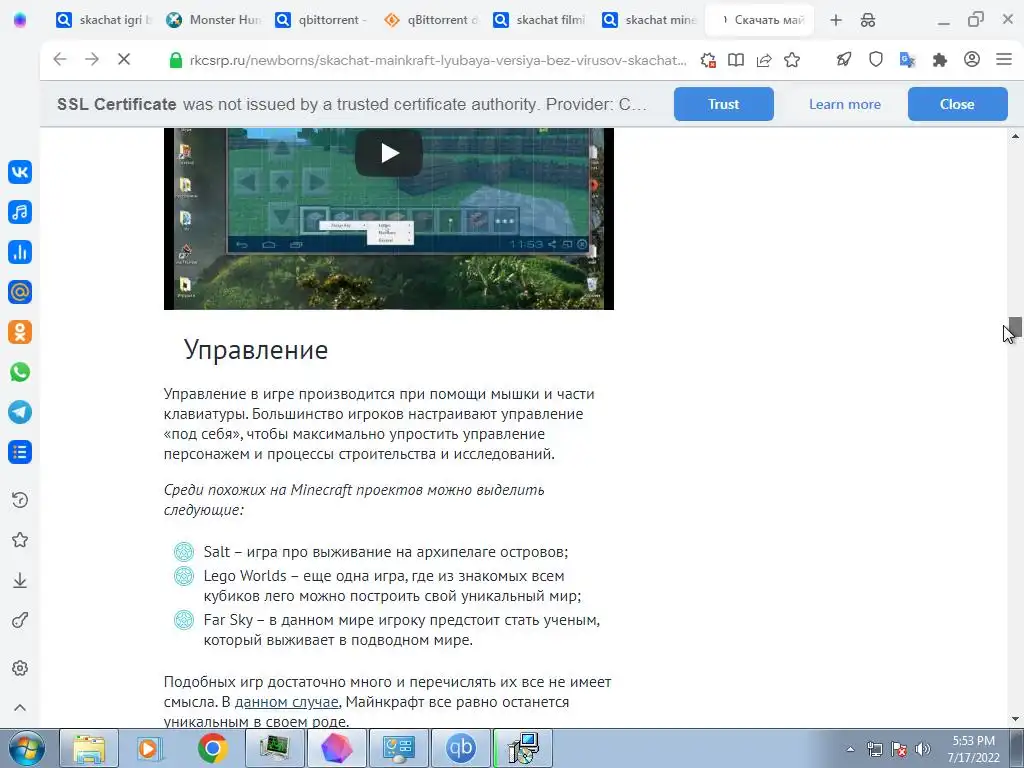This screenshot has height=768, width=1024.
Task: Click the rocket turbo icon in toolbar
Action: point(844,60)
